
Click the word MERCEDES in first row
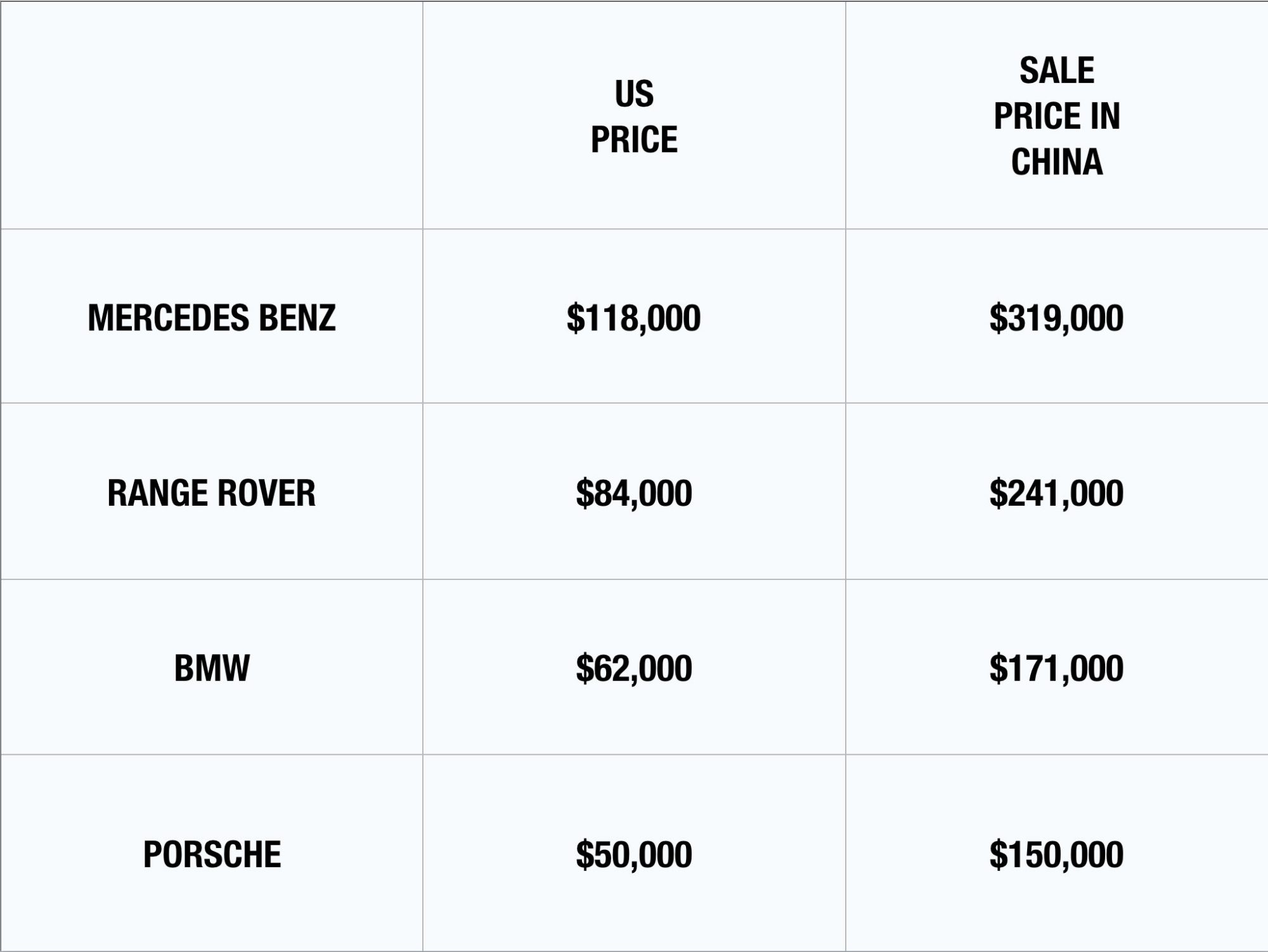[x=168, y=318]
